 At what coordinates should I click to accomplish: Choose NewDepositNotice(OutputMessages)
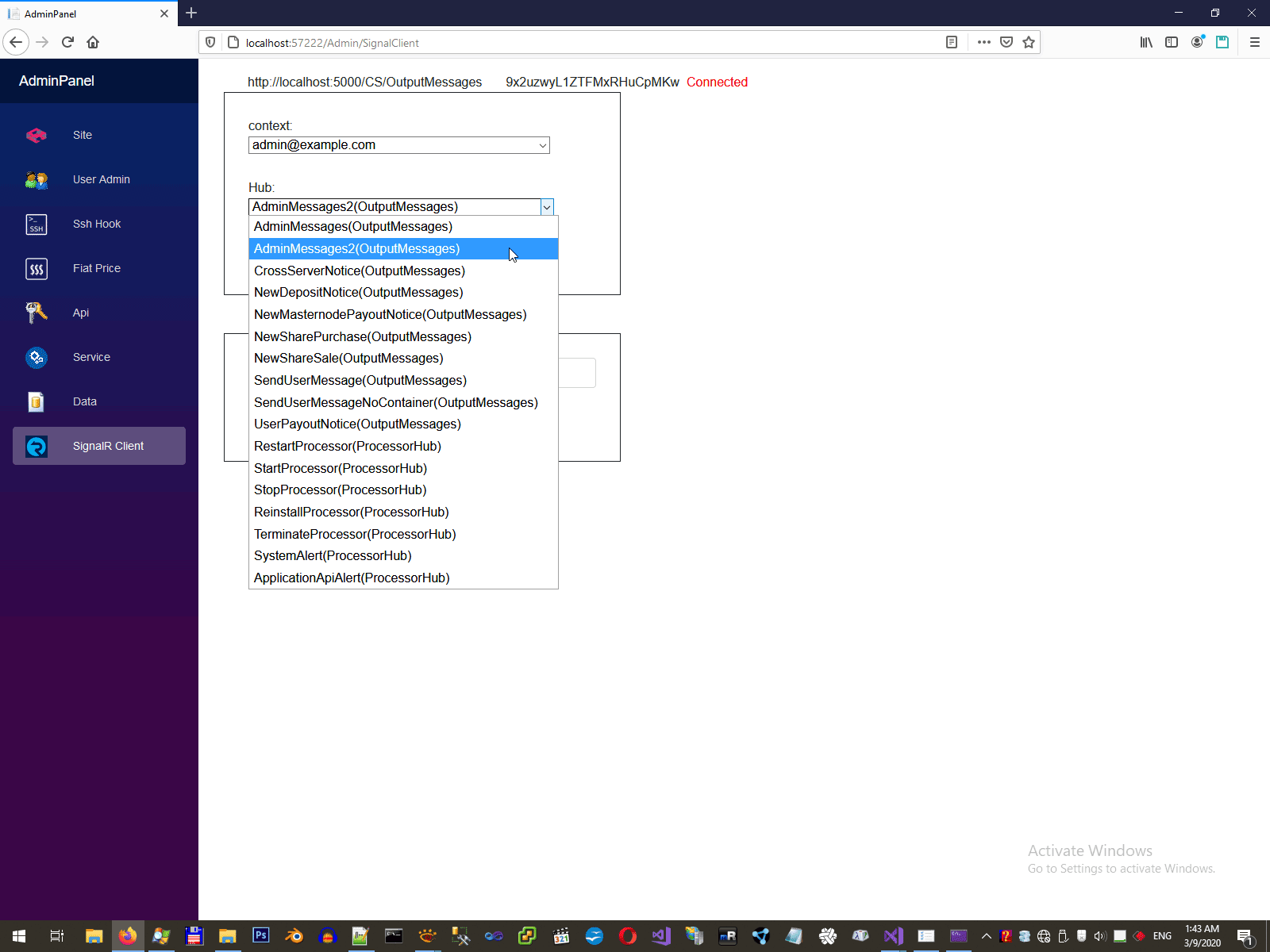coord(403,293)
